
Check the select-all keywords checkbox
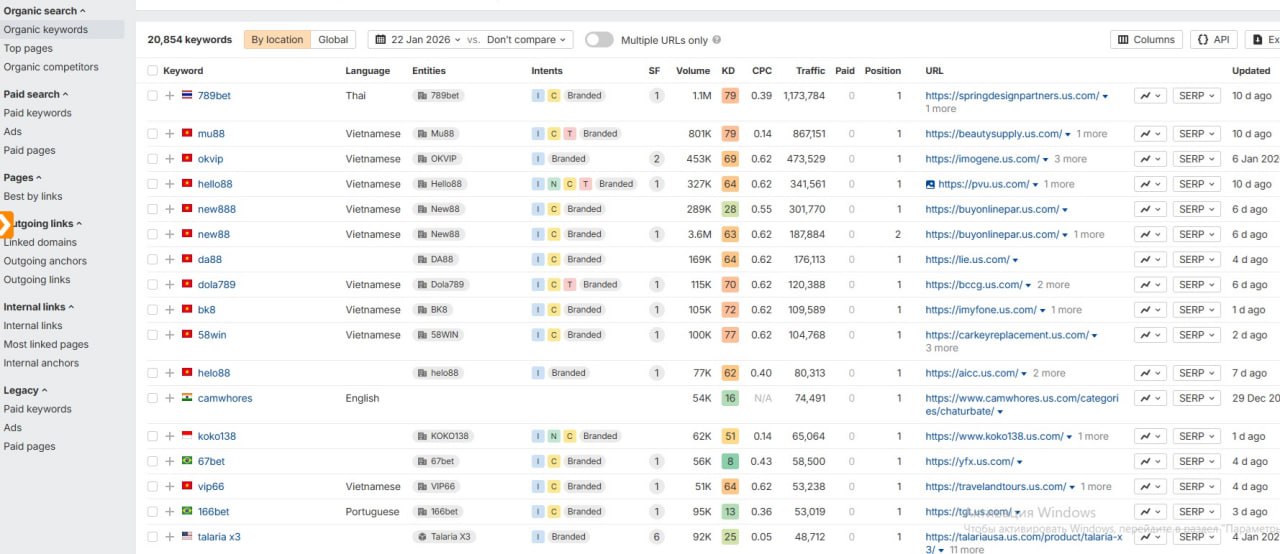[x=152, y=71]
